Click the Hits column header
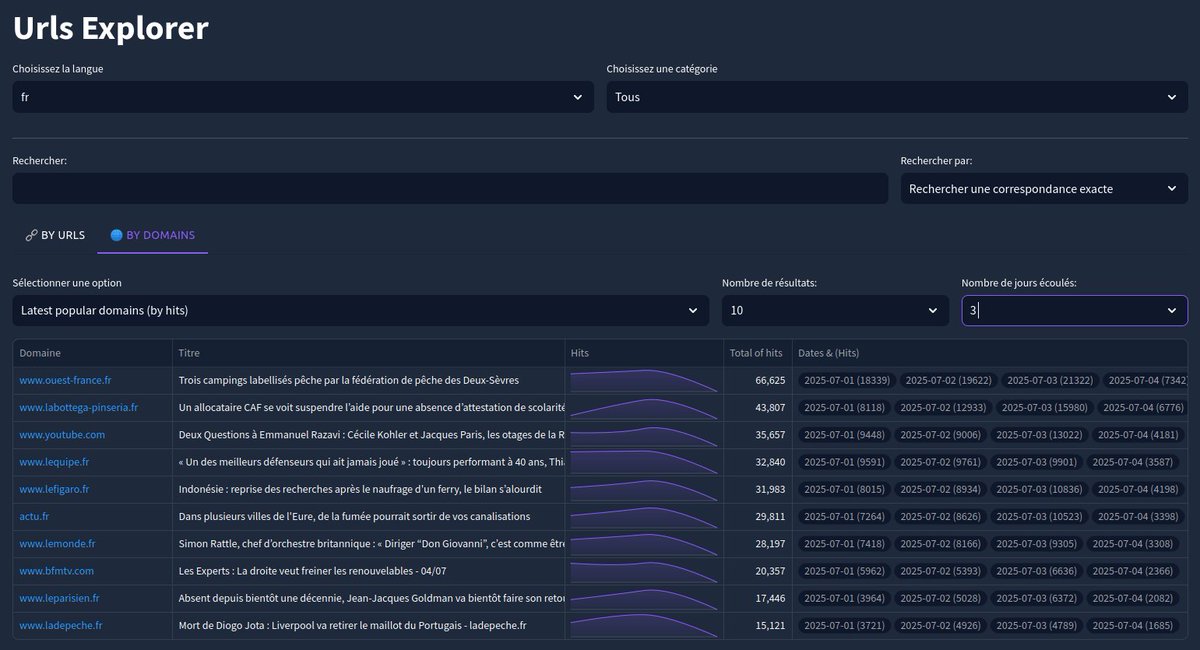The image size is (1200, 650). coord(644,353)
